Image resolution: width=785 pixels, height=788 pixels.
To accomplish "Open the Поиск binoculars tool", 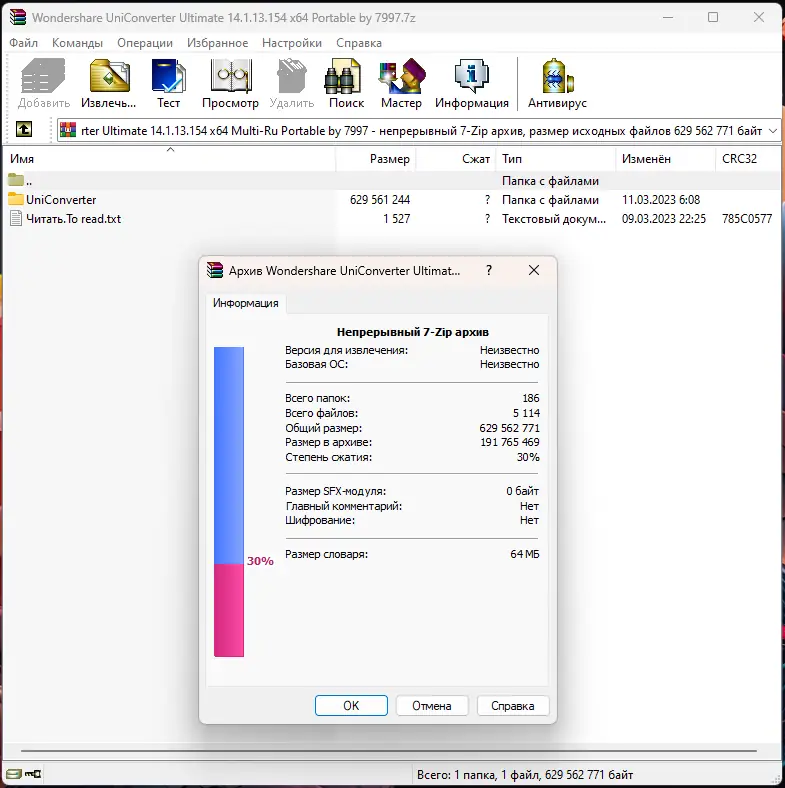I will (342, 76).
